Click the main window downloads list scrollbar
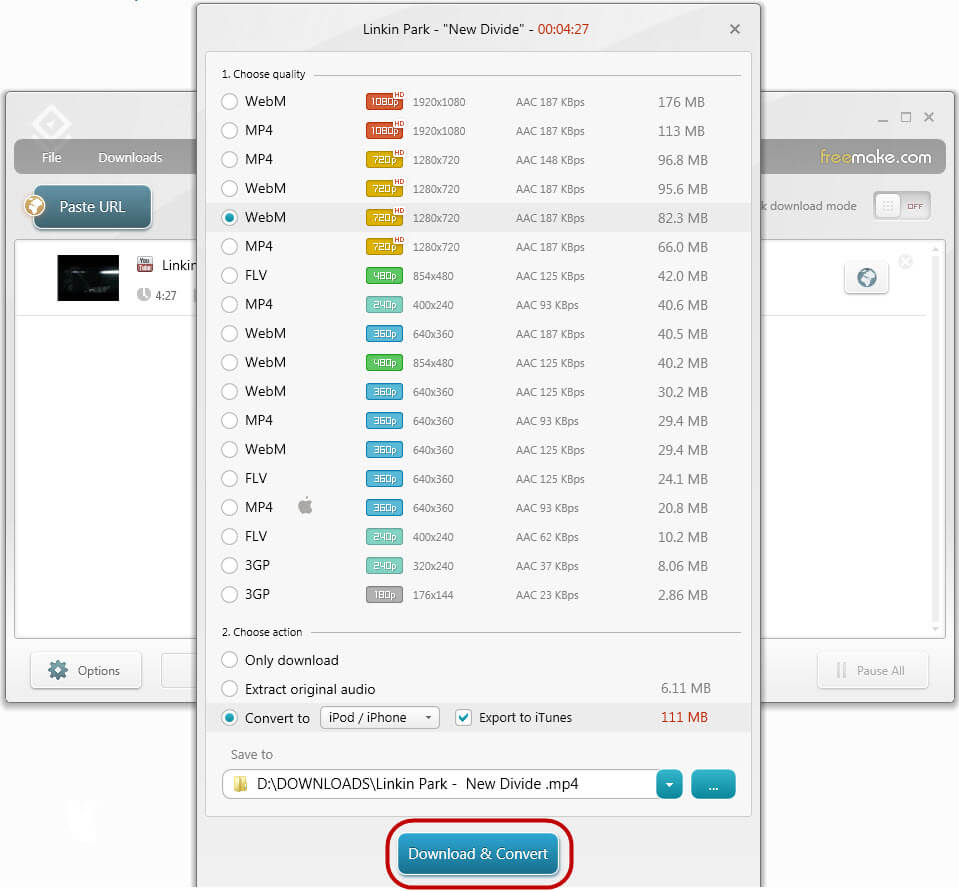 pos(935,438)
